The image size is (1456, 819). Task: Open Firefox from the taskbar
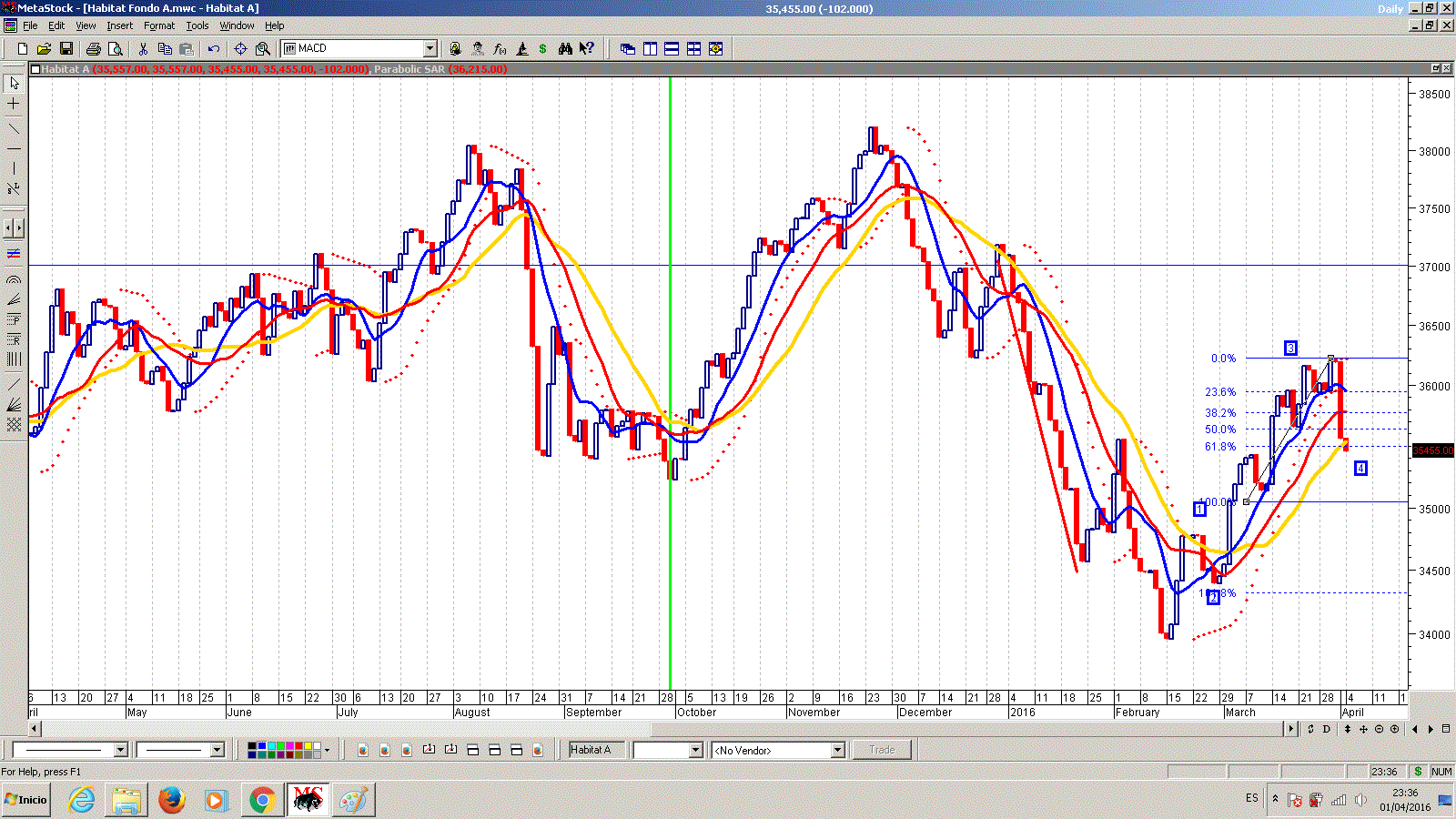click(171, 800)
